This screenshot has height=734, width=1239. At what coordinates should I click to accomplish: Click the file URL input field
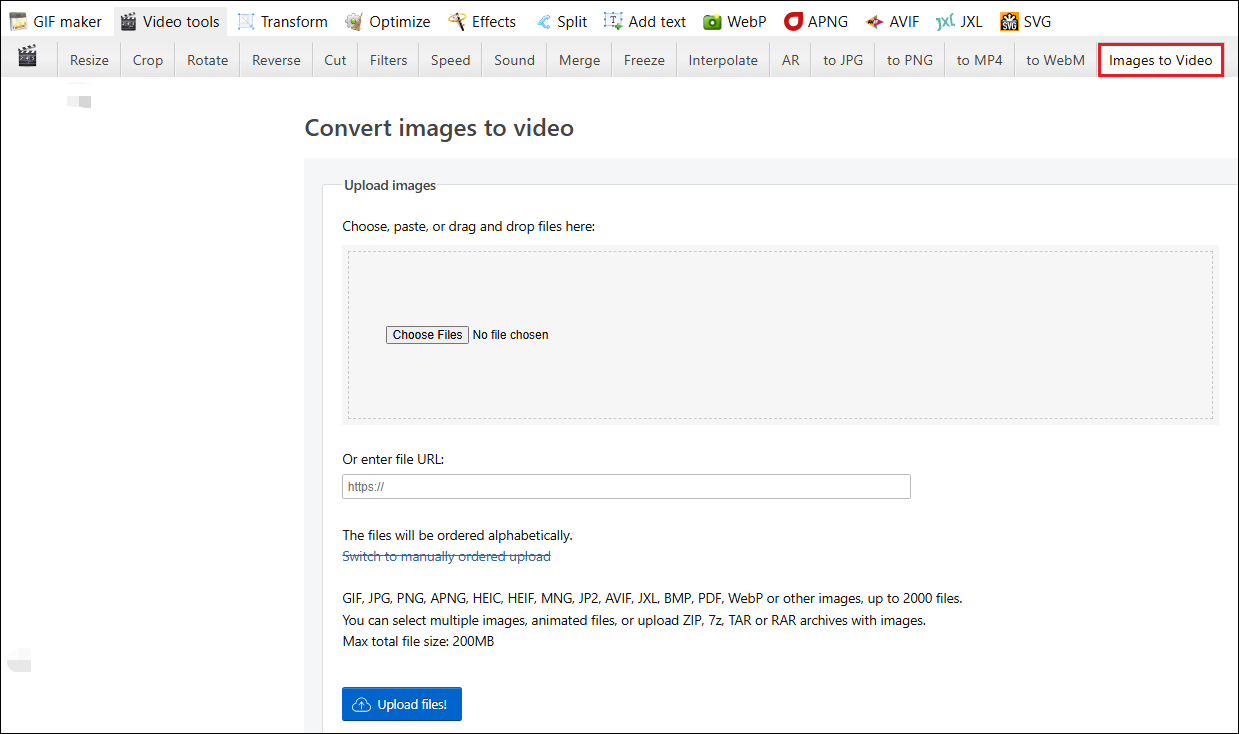pos(626,486)
